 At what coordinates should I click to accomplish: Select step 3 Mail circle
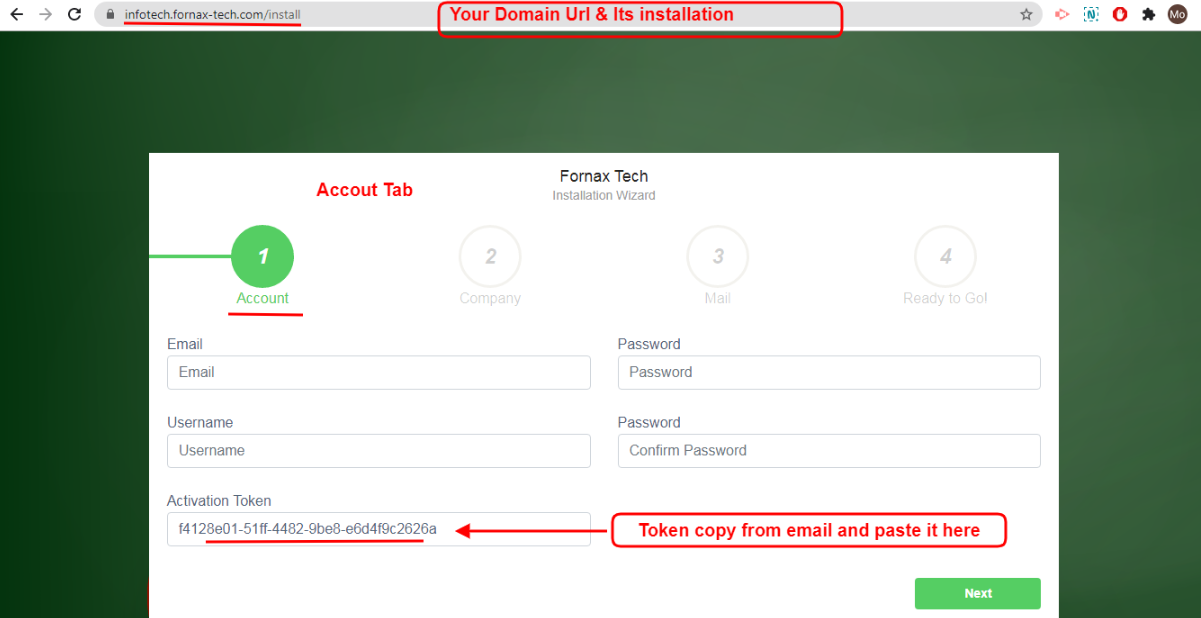(718, 257)
